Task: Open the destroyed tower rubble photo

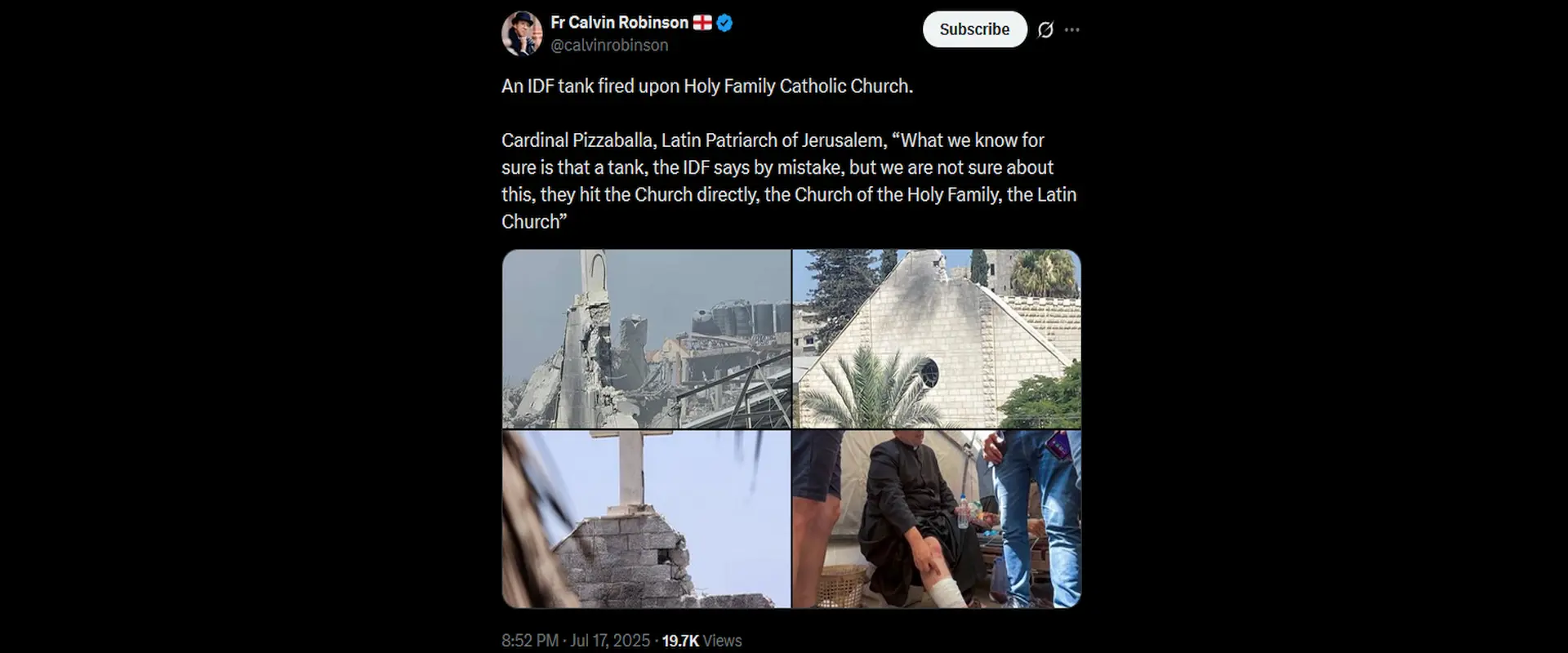Action: click(x=646, y=339)
